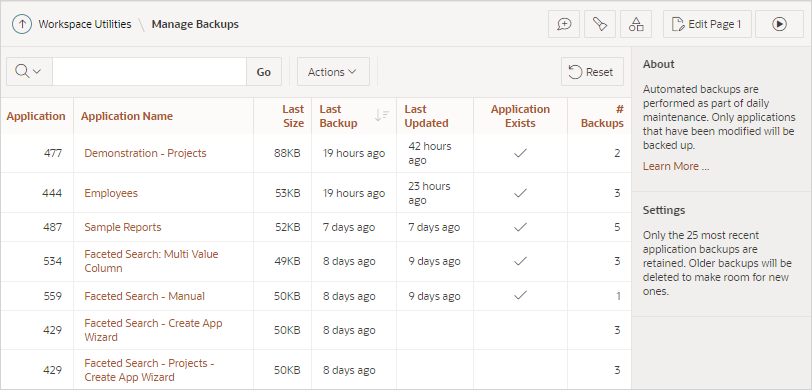The height and width of the screenshot is (390, 812).
Task: Click the Reset button
Action: pos(592,72)
